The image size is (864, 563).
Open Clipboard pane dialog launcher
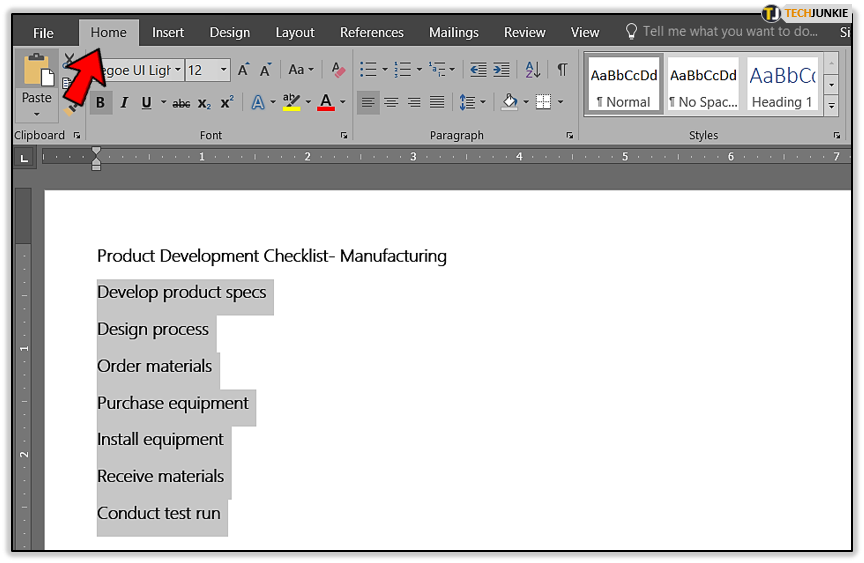77,136
